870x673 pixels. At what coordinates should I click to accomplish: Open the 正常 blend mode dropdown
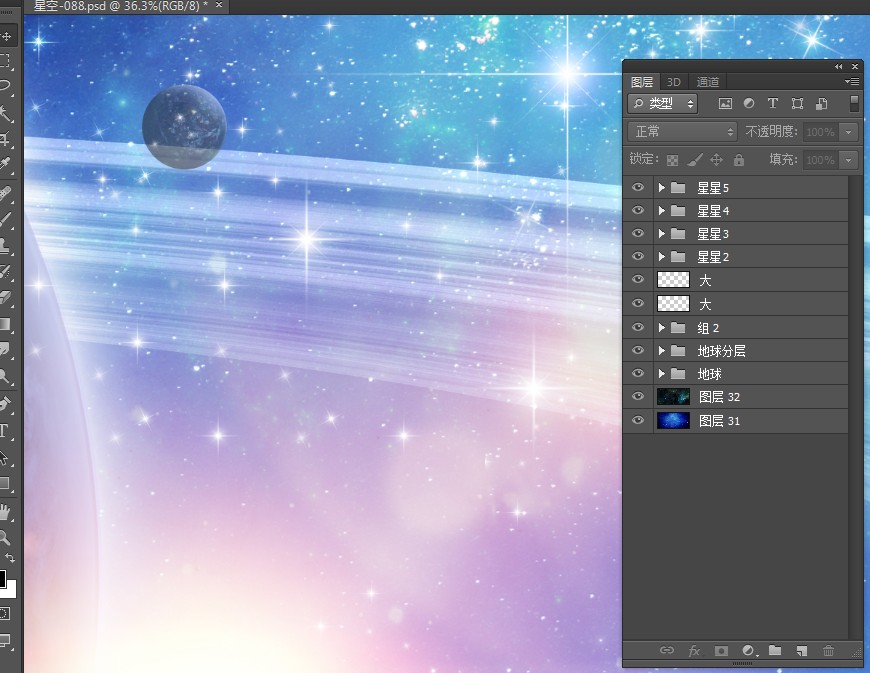(x=682, y=132)
